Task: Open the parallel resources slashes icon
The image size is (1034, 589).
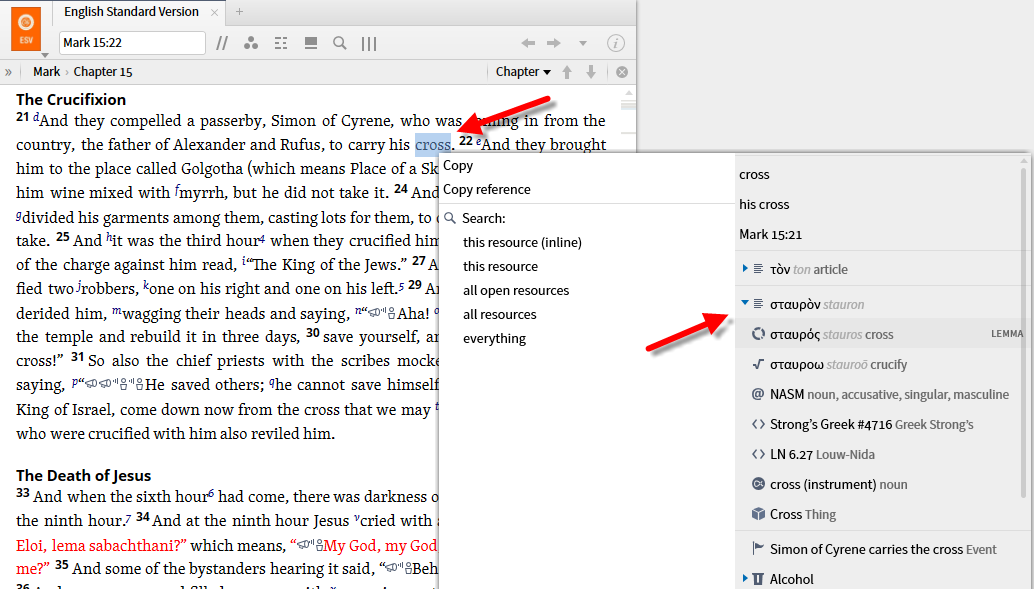Action: 222,44
